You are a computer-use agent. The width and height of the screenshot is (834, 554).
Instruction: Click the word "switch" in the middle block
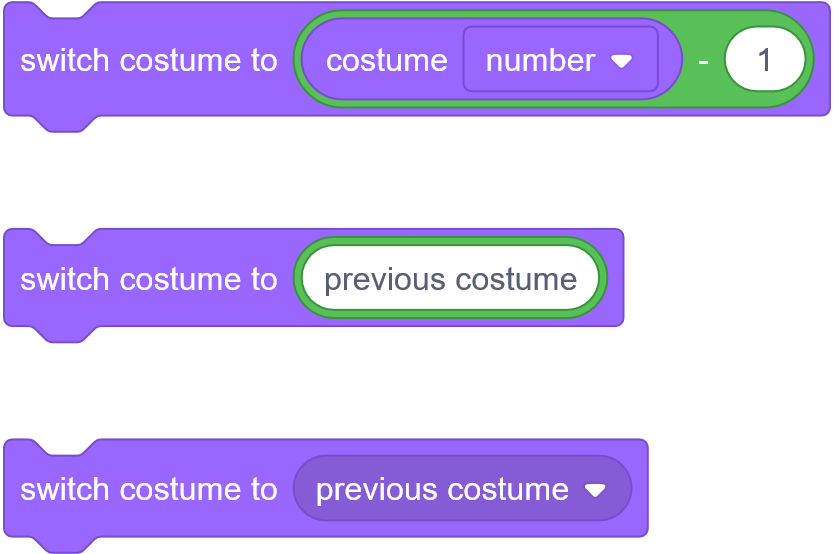(64, 279)
